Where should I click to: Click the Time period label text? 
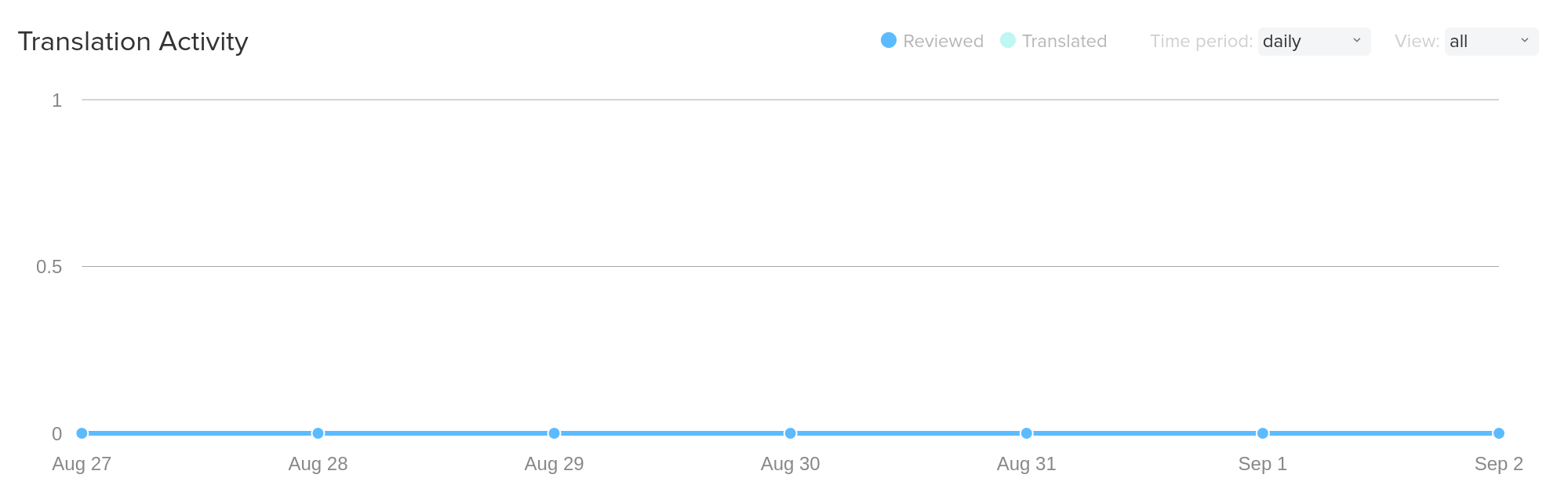(1200, 42)
